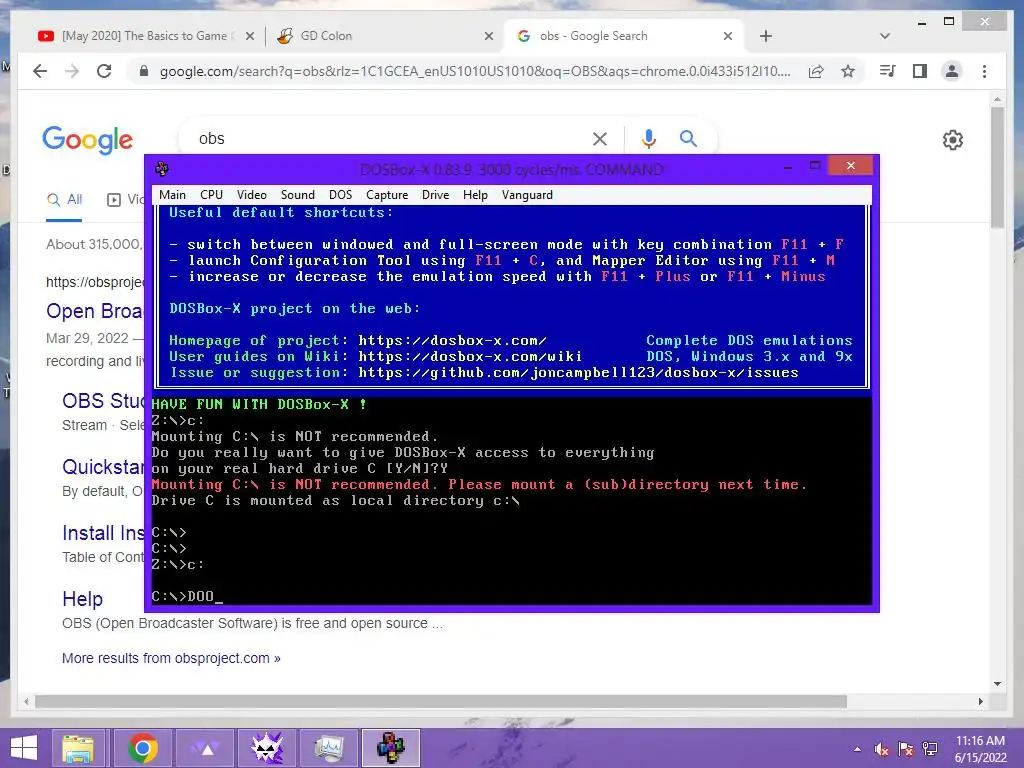The height and width of the screenshot is (768, 1024).
Task: Click the Google search box with obs
Action: pos(385,138)
